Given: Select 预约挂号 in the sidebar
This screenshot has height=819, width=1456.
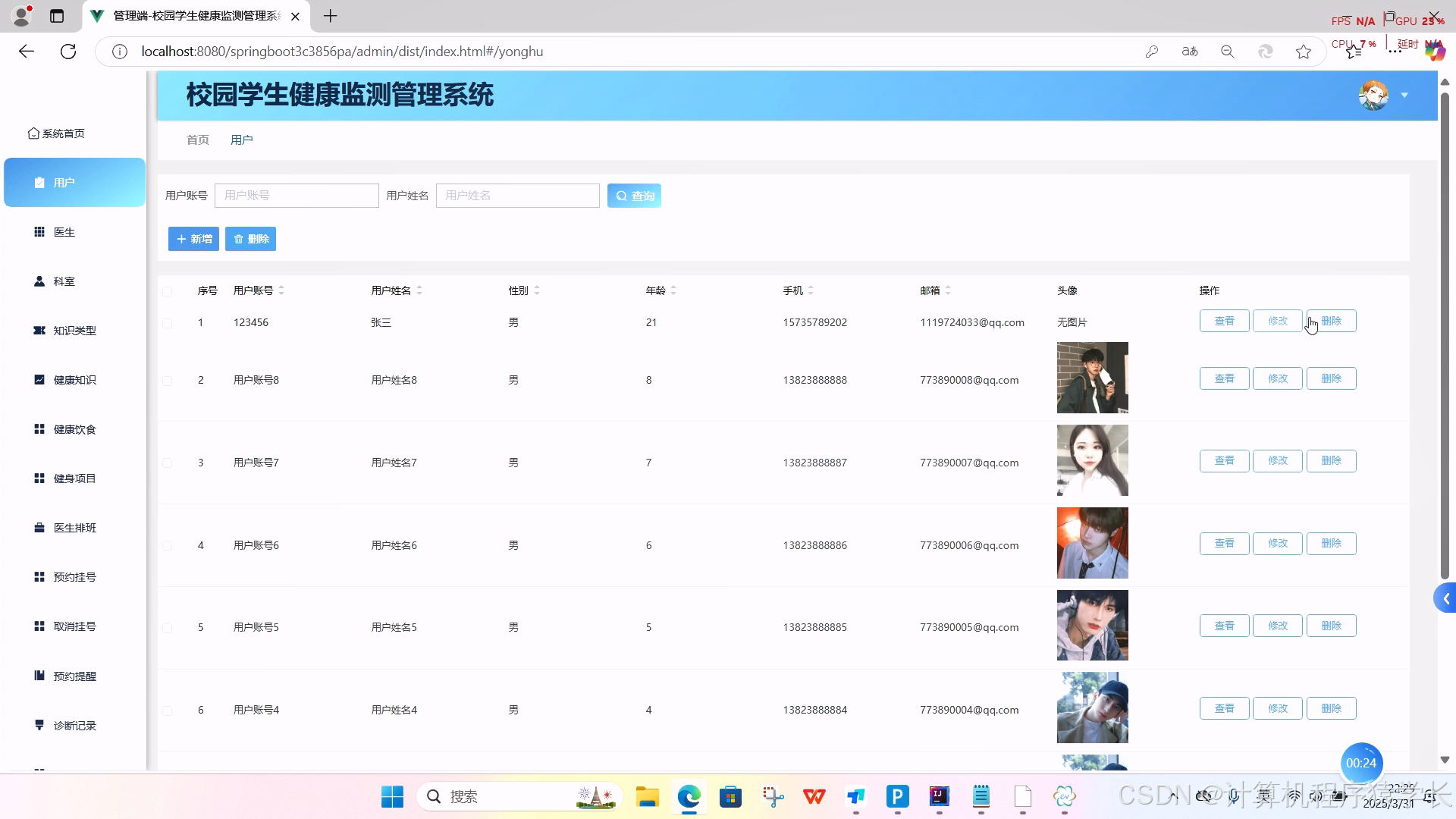Looking at the screenshot, I should [x=74, y=576].
